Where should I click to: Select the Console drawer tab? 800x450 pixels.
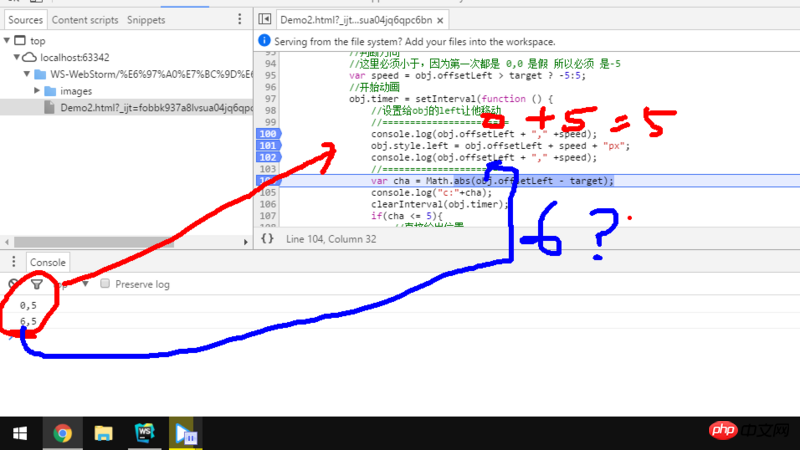coord(47,262)
